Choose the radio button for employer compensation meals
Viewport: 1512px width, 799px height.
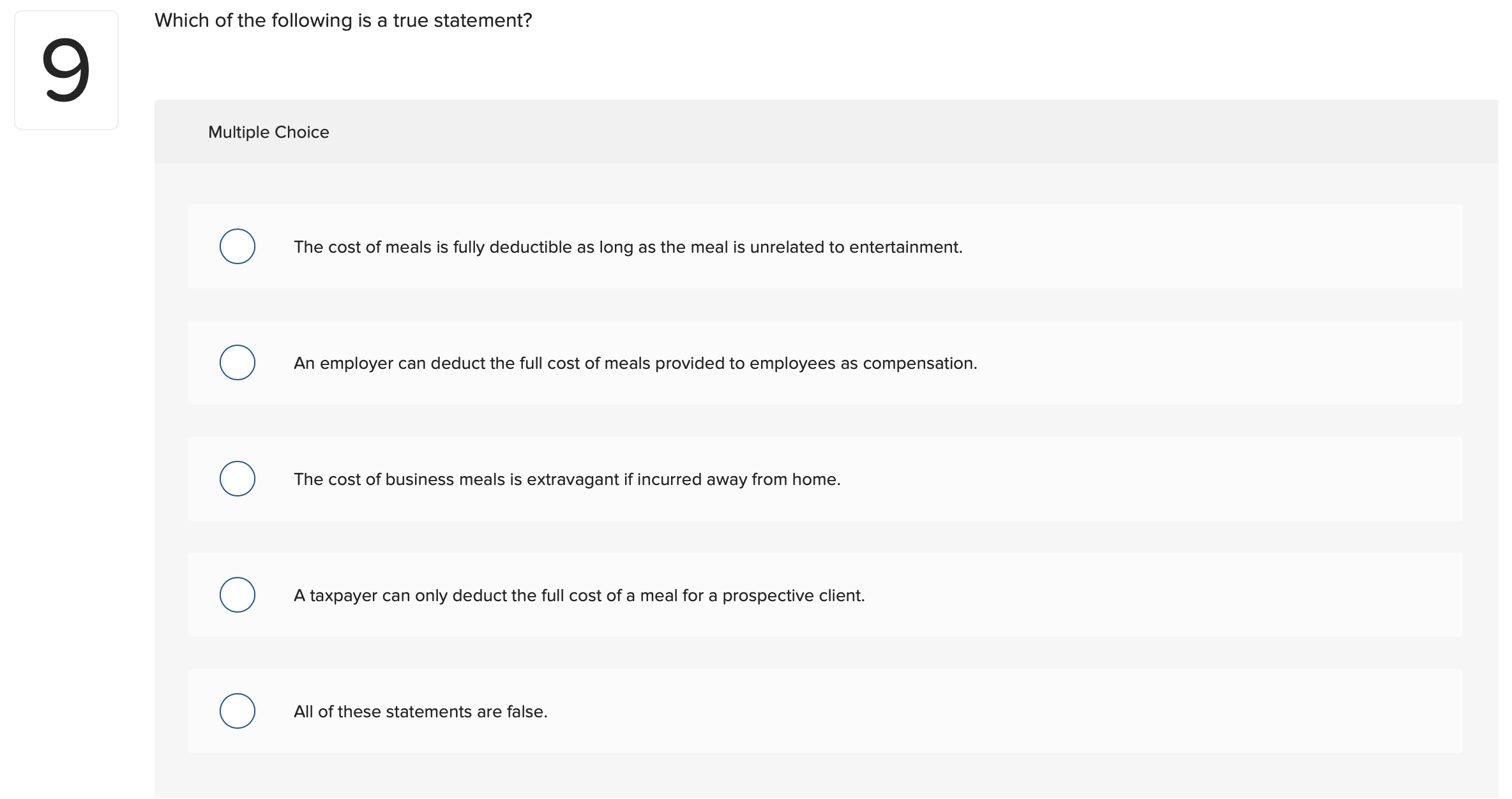point(238,362)
